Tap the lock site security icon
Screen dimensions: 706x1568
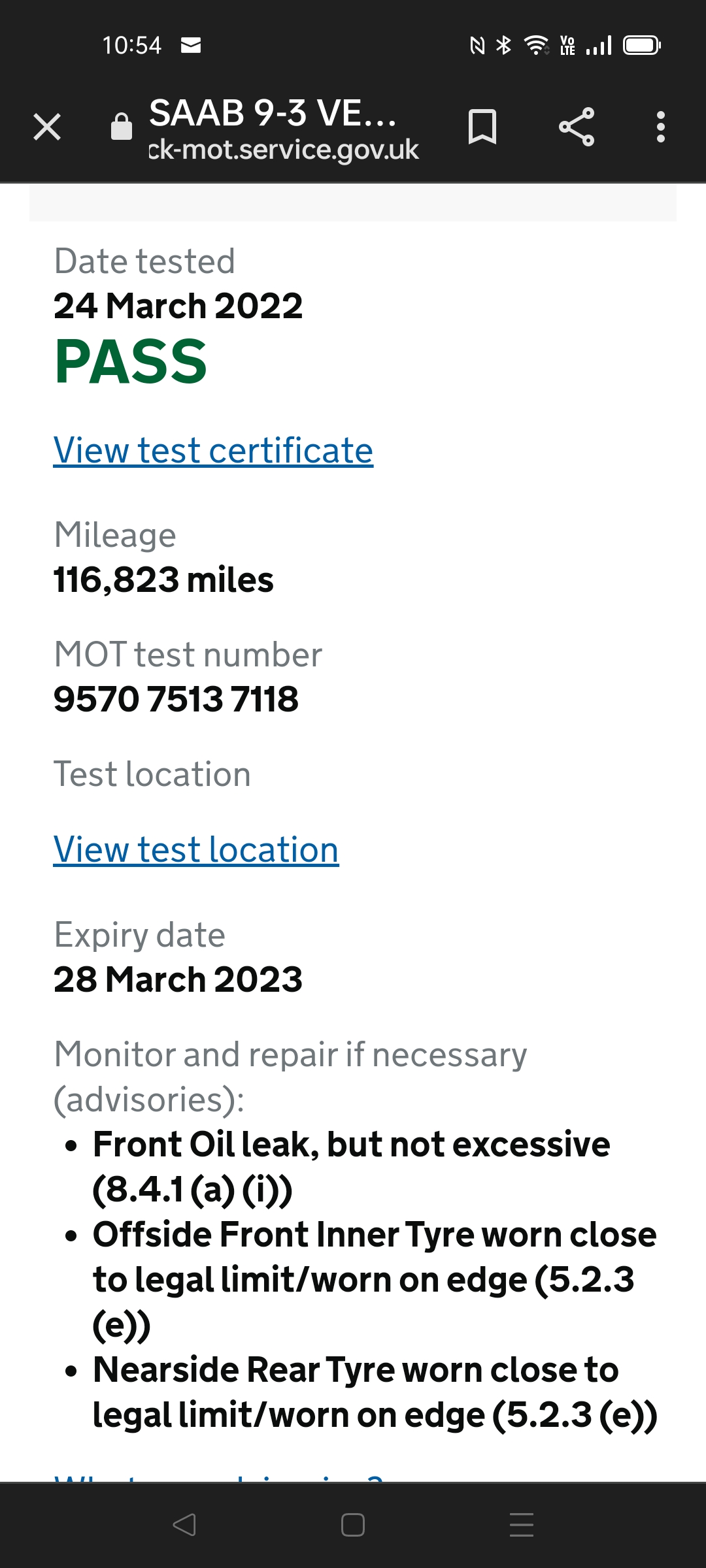(x=122, y=127)
